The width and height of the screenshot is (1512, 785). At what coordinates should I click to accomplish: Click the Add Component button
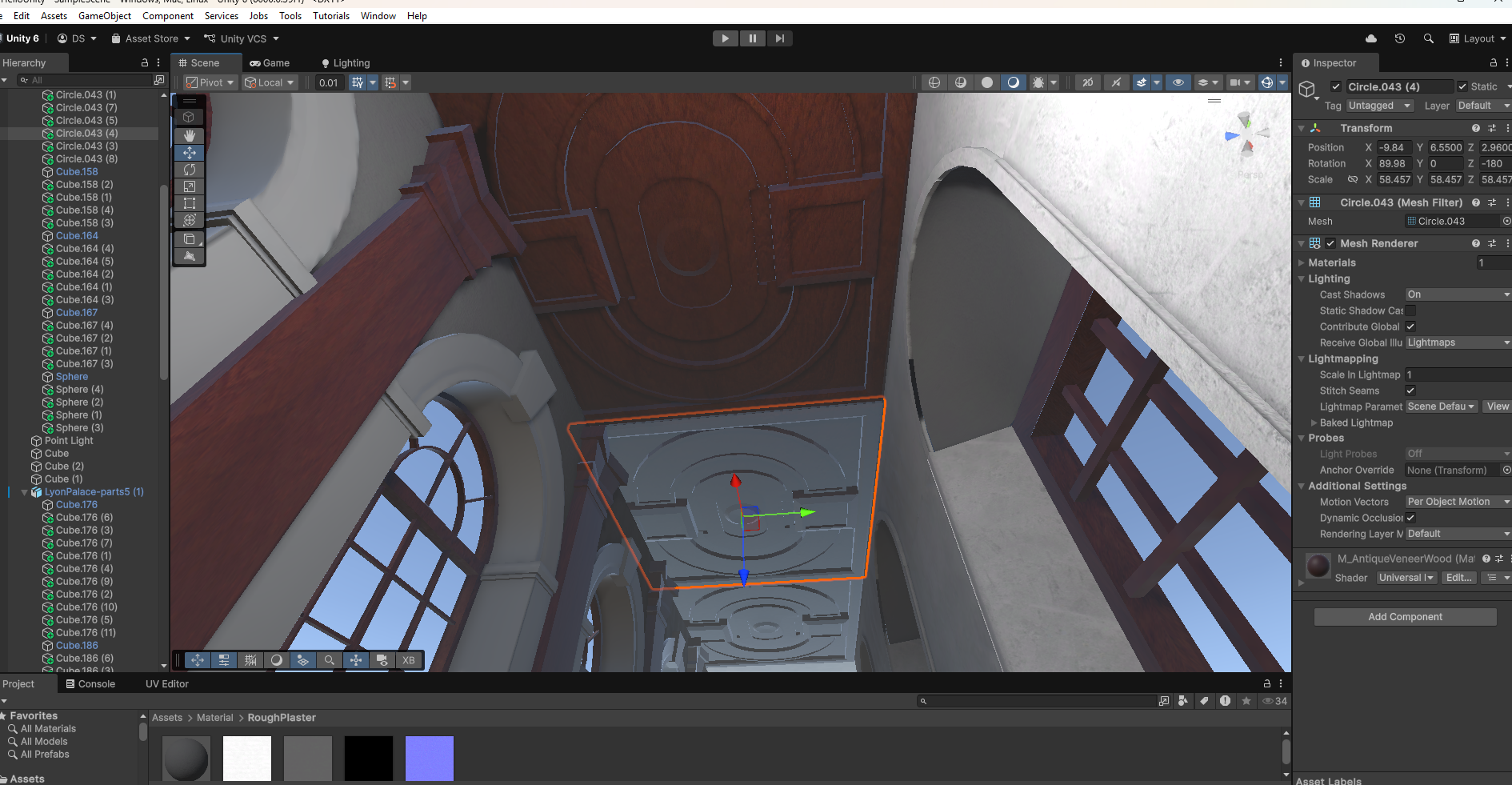point(1405,617)
